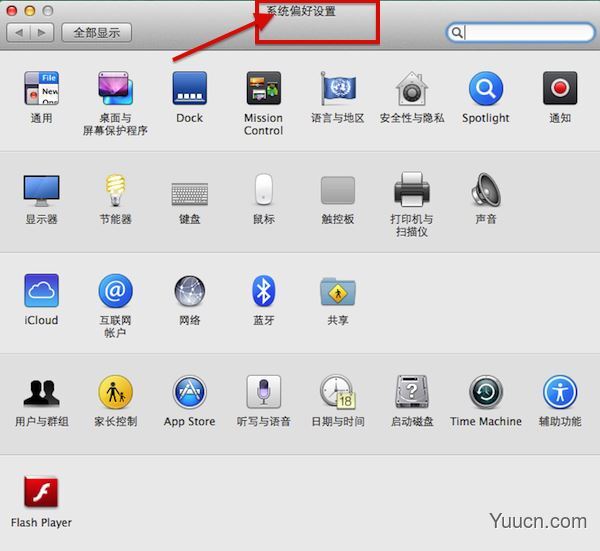
Task: Click the 全部显示 (Show All) button
Action: [96, 32]
